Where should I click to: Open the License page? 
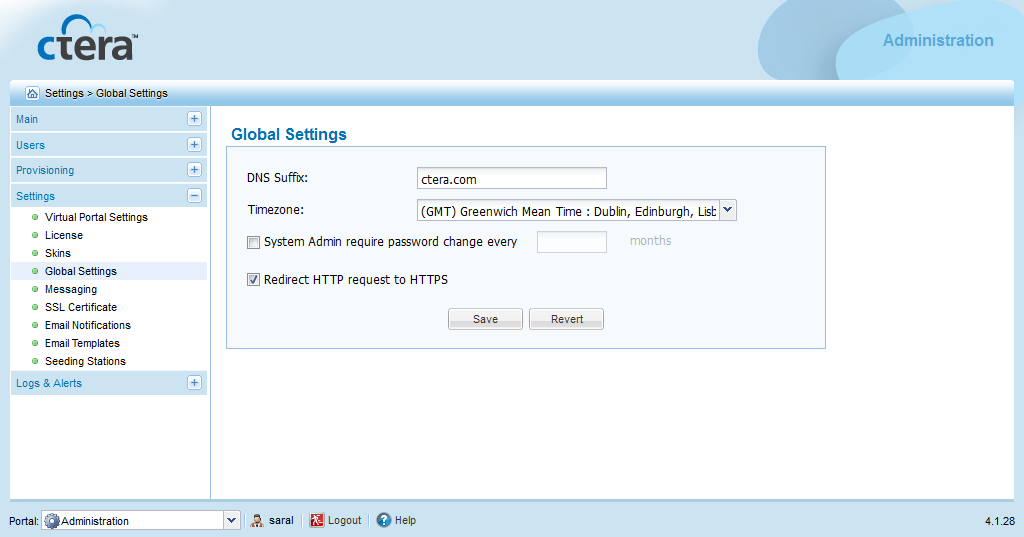(x=64, y=235)
